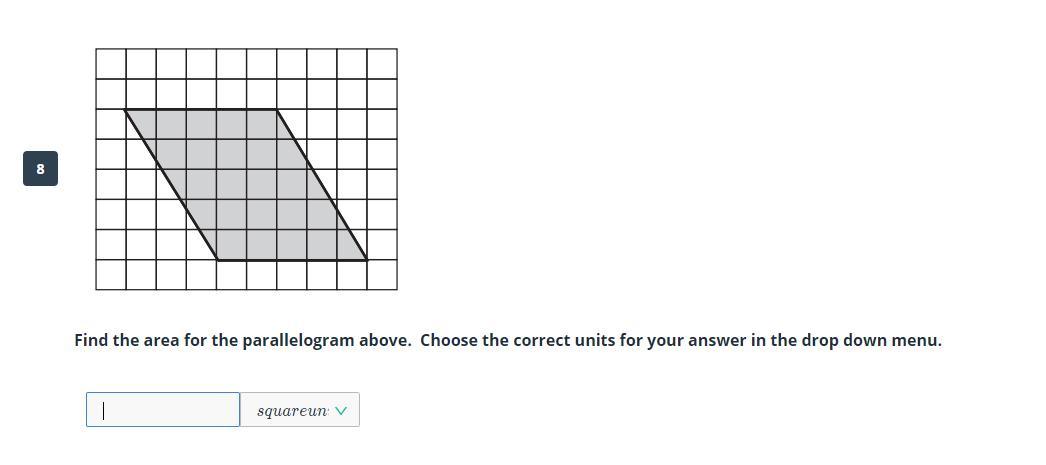Viewport: 1046px width, 465px height.
Task: Click the grid's bottom-right corner cell
Action: (x=382, y=275)
